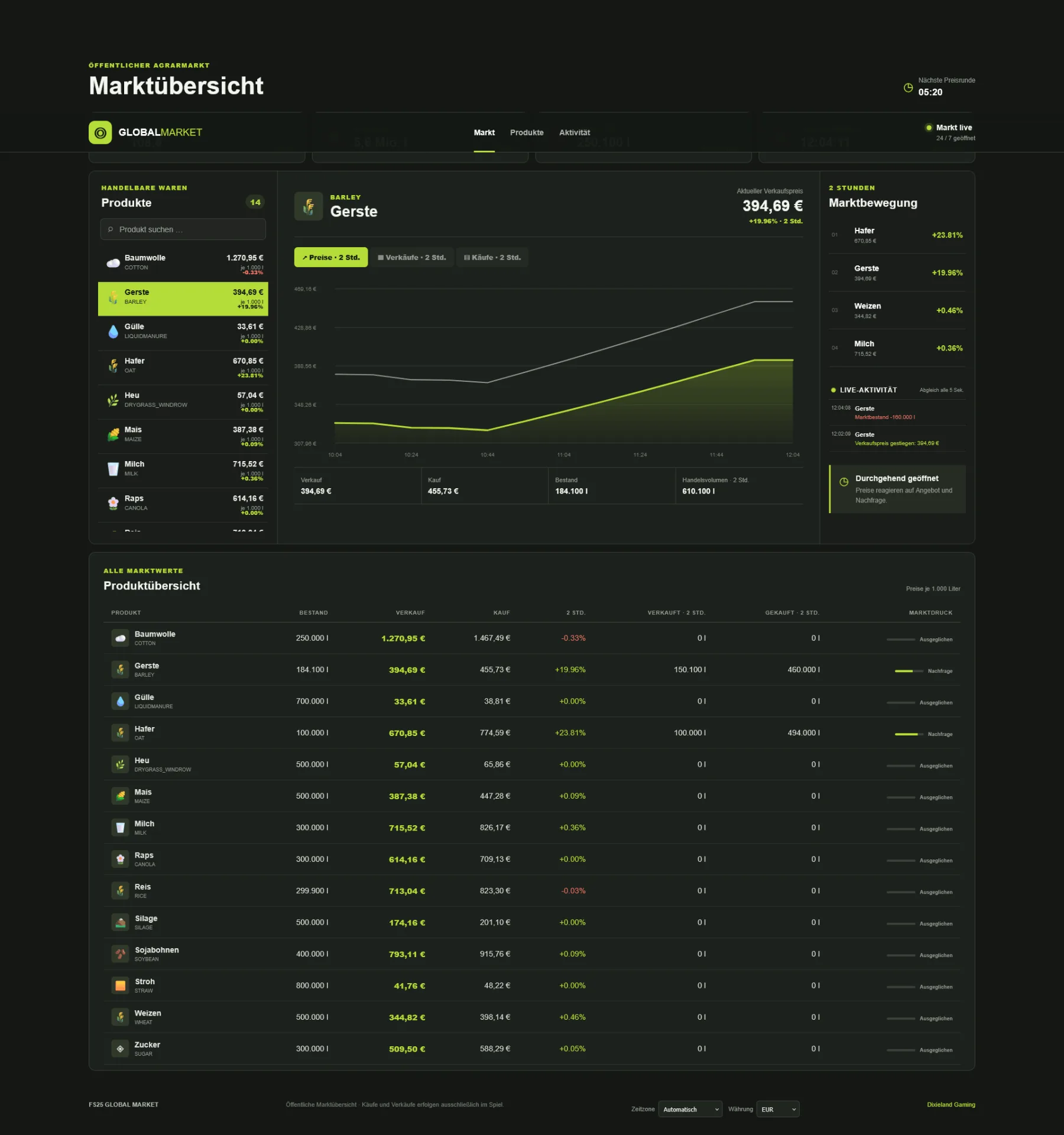Open the Produkte navigation tab
This screenshot has height=1135, width=1064.
coord(527,132)
